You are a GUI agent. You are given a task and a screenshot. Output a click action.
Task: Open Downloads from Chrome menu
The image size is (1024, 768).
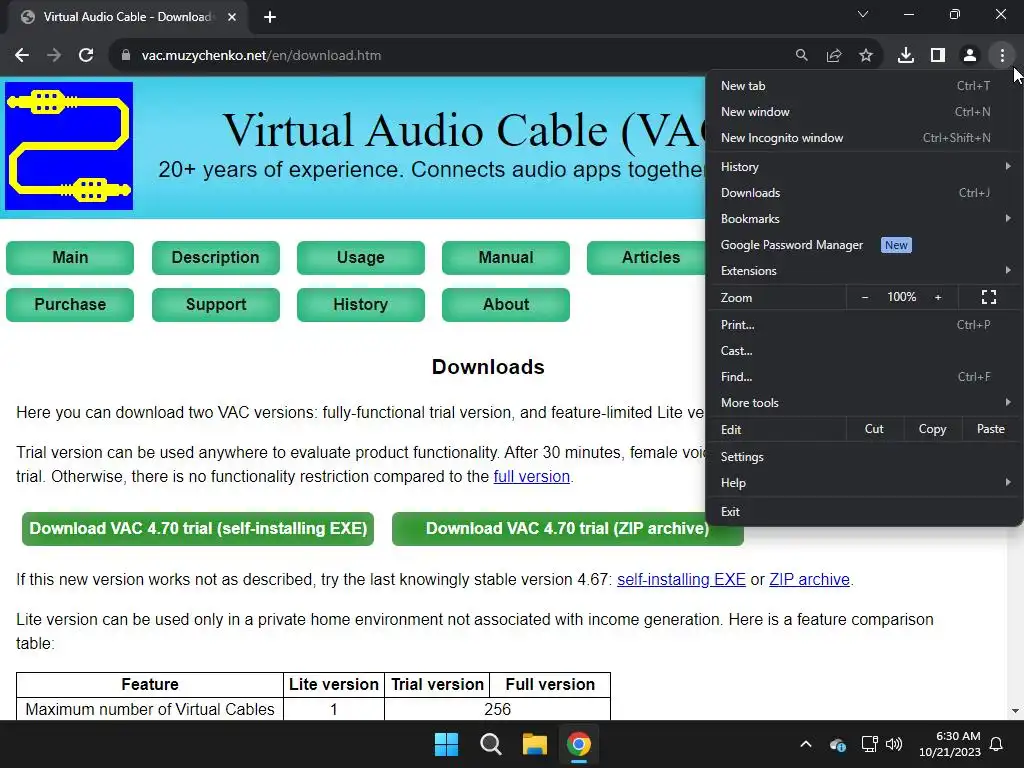(x=864, y=193)
